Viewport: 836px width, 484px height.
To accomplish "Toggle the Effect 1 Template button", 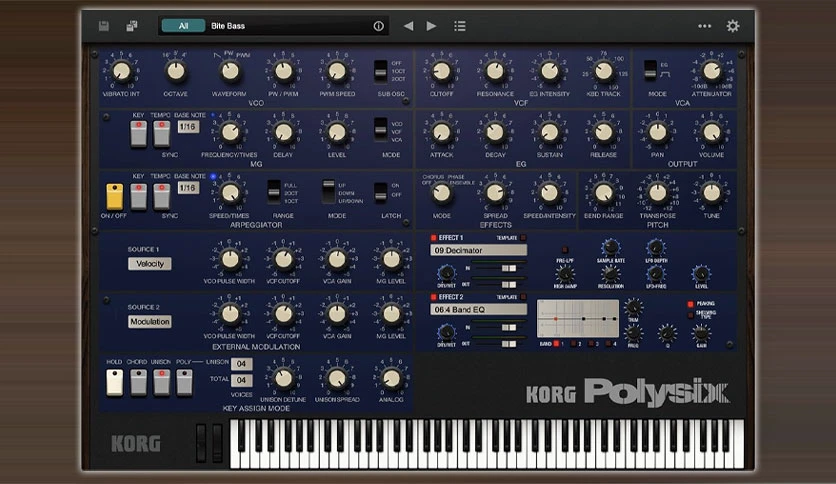I will (523, 238).
